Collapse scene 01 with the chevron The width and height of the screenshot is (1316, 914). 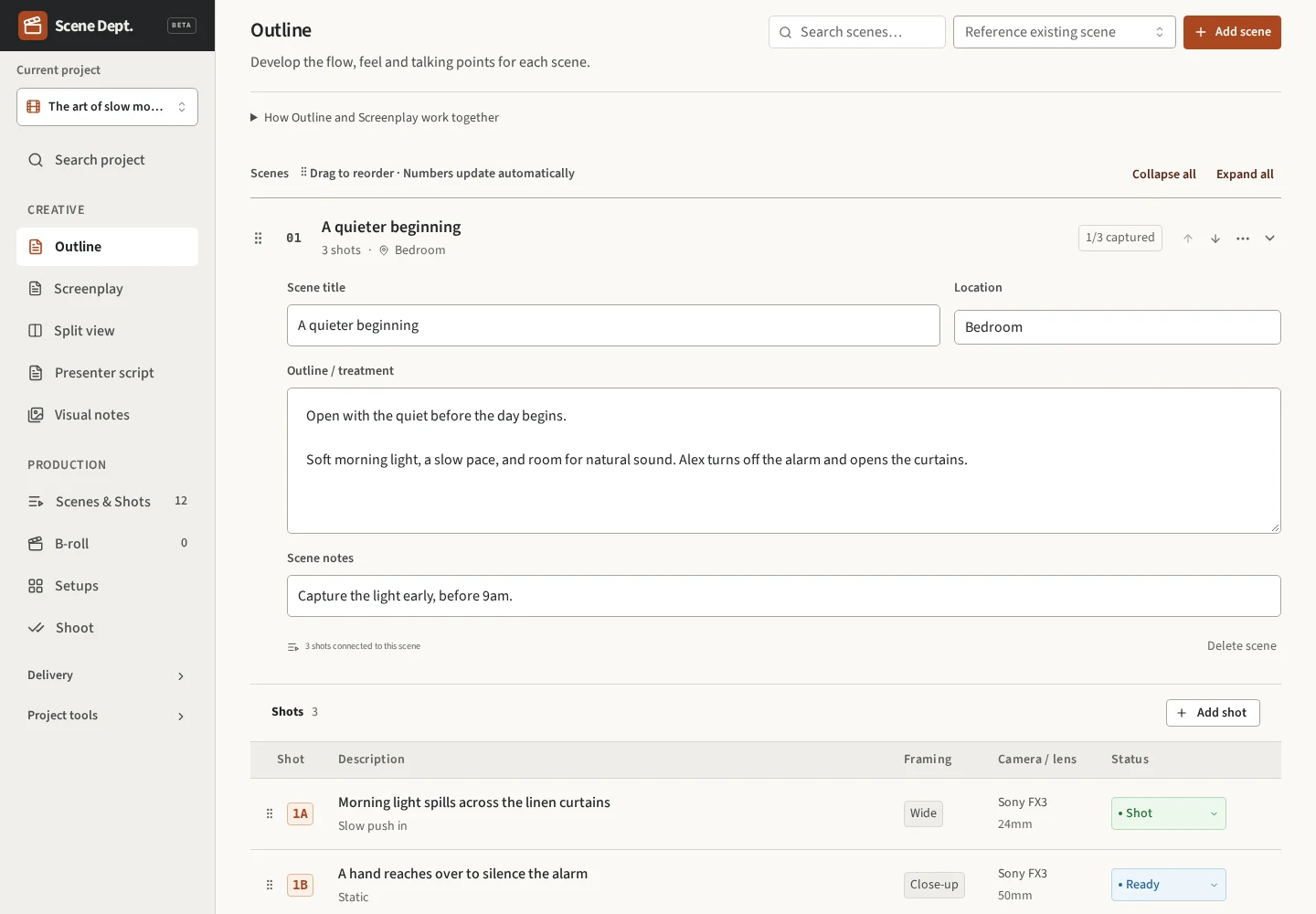click(1270, 239)
